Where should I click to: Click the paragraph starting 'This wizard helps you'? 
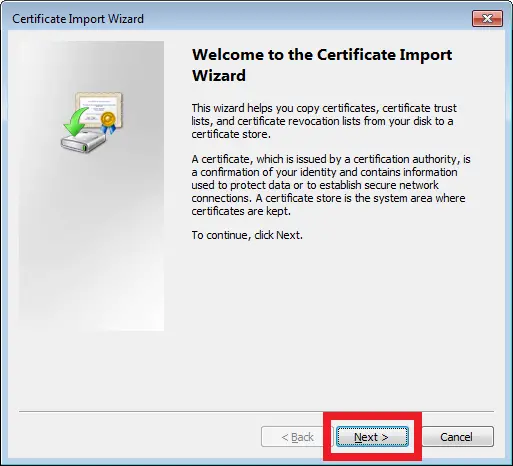[324, 121]
